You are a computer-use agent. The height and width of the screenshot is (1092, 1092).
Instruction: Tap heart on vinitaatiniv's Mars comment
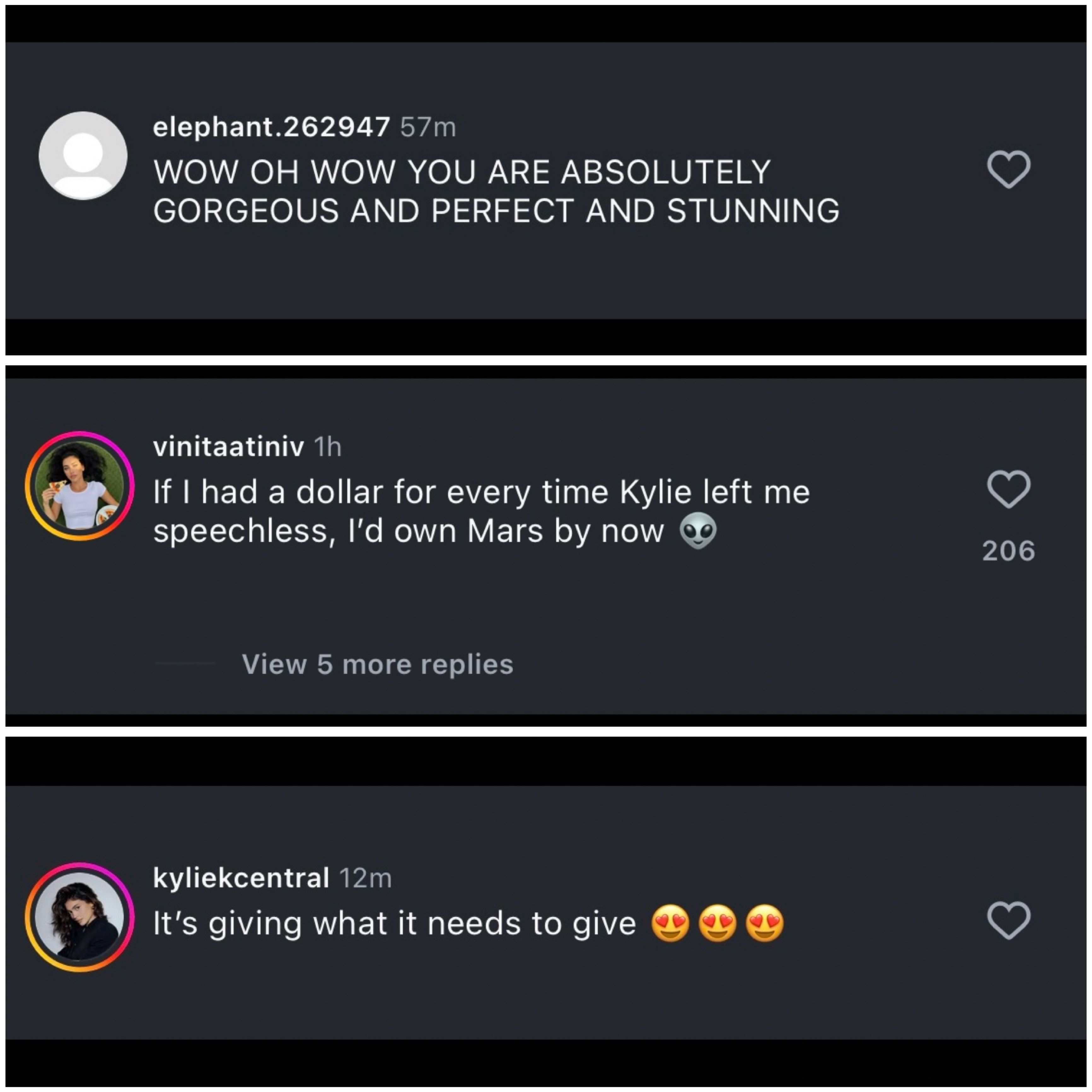click(x=1008, y=489)
